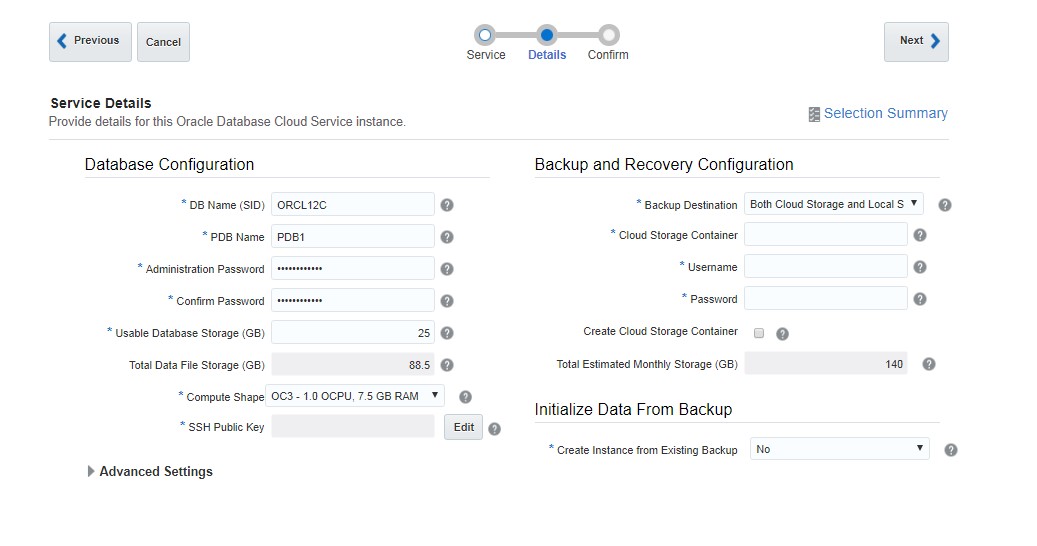Go to the Service wizard step
The width and height of the screenshot is (1037, 546).
(x=485, y=36)
